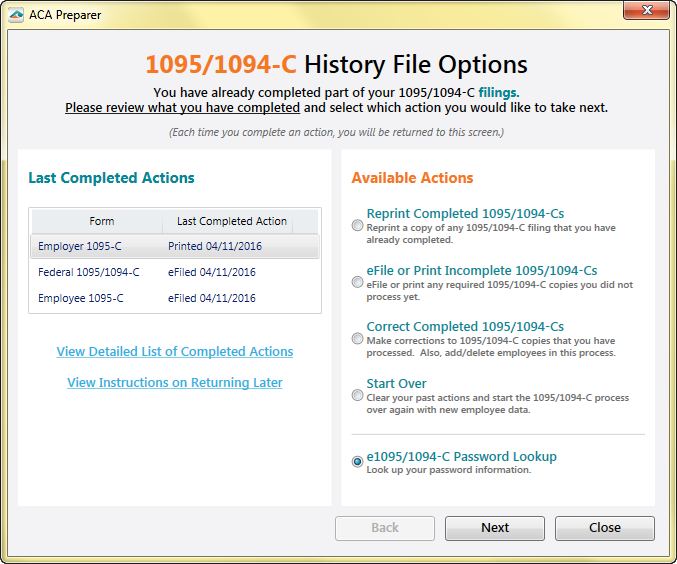
Task: Choose Correct Completed 1095/1094-Cs radio button
Action: 358,339
